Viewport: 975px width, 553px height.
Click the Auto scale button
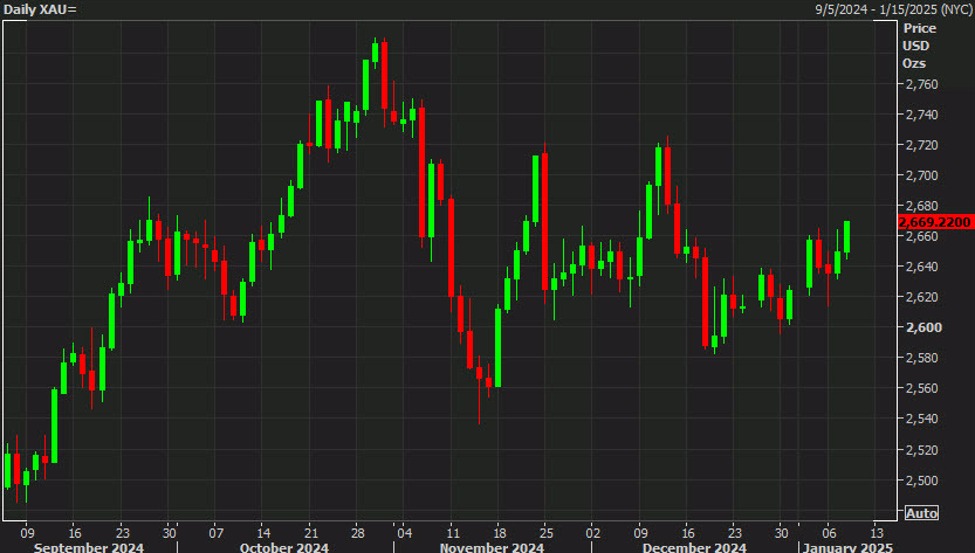(921, 513)
